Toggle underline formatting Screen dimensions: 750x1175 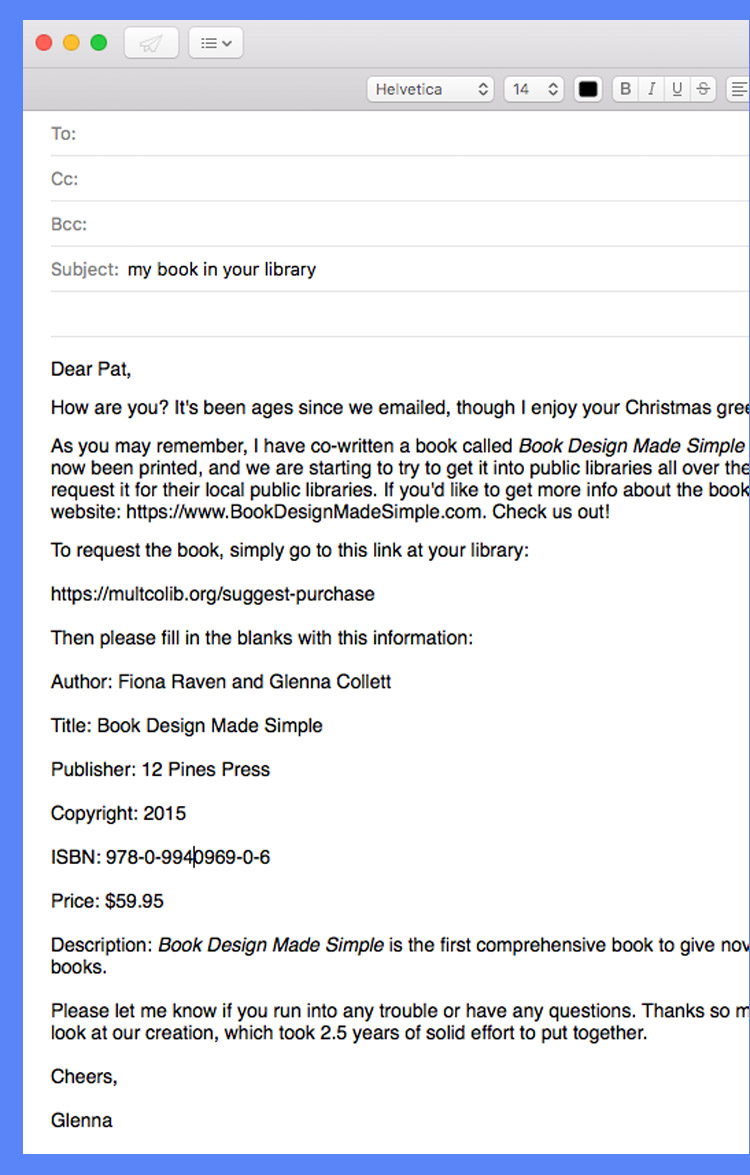click(676, 88)
